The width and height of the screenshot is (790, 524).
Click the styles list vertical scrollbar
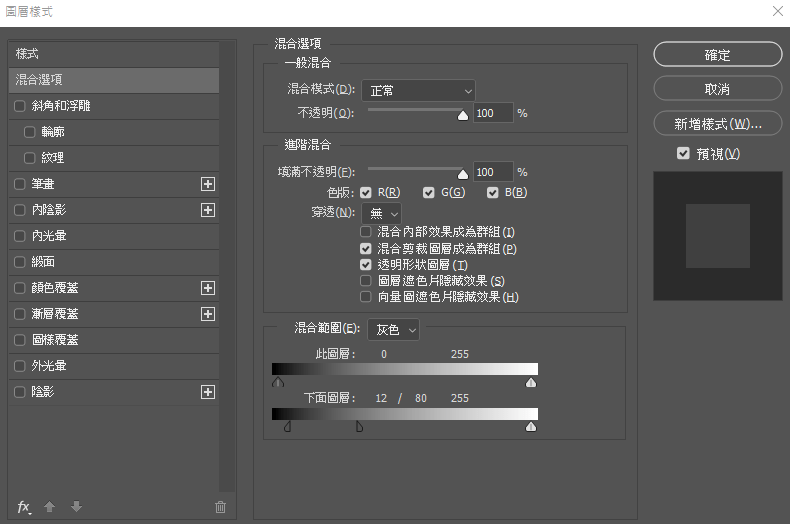click(228, 266)
